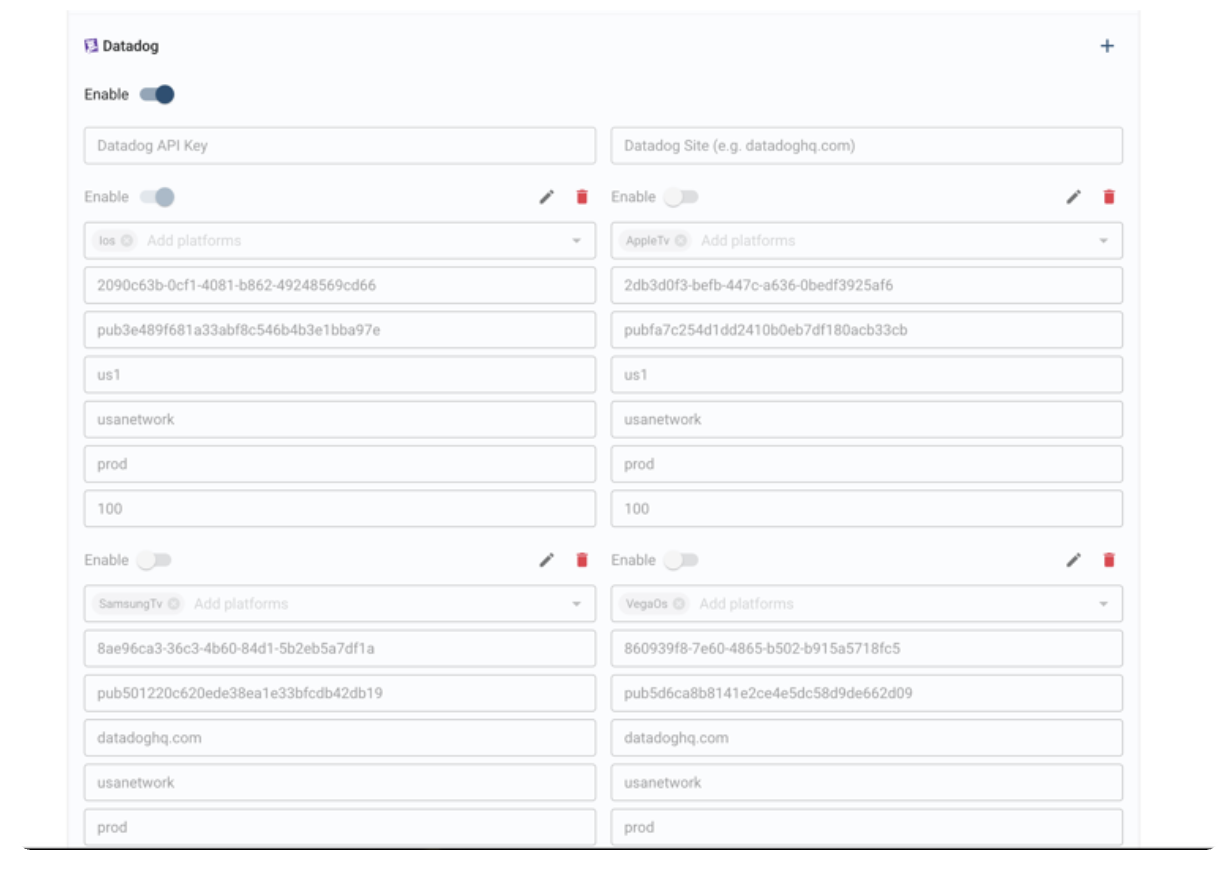Delete the AppleTv platform configuration

click(x=1109, y=197)
